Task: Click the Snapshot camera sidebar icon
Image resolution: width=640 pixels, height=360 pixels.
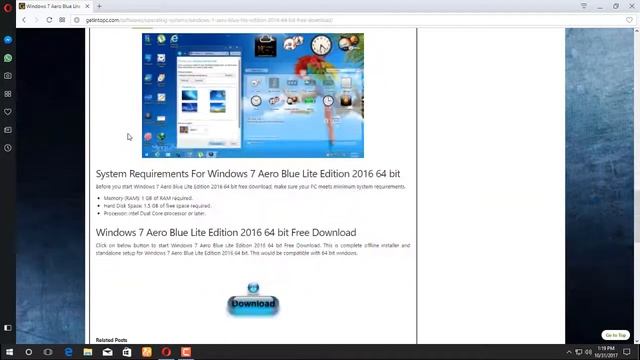Action: [x=8, y=76]
